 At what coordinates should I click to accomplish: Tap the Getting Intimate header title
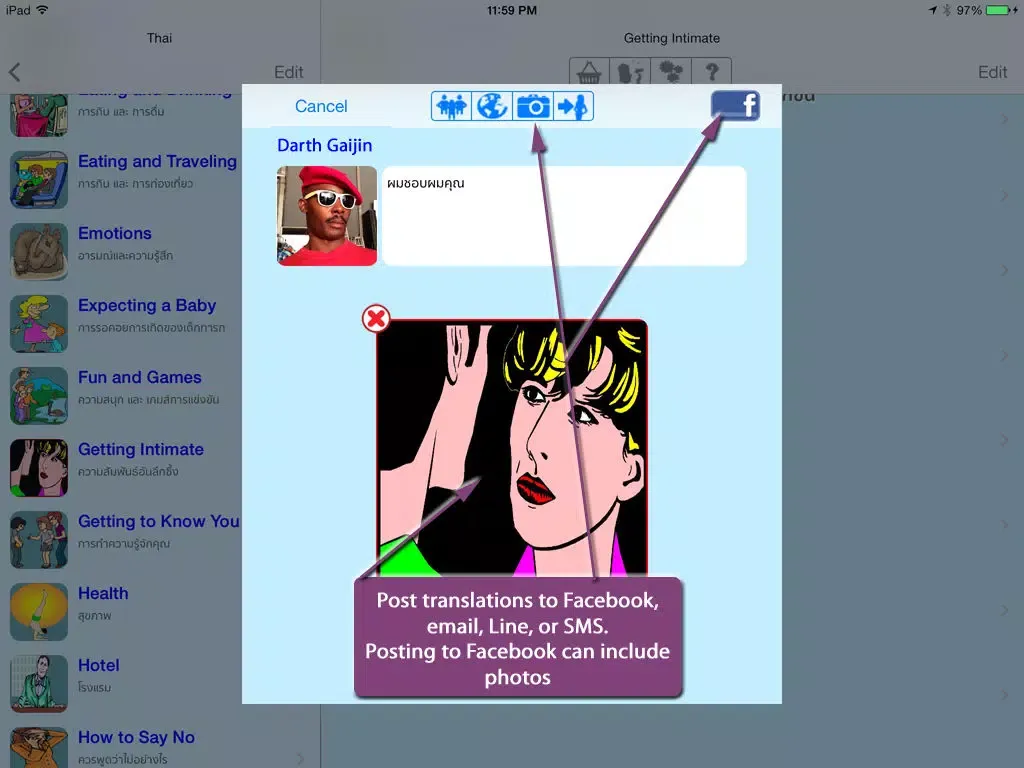(671, 38)
